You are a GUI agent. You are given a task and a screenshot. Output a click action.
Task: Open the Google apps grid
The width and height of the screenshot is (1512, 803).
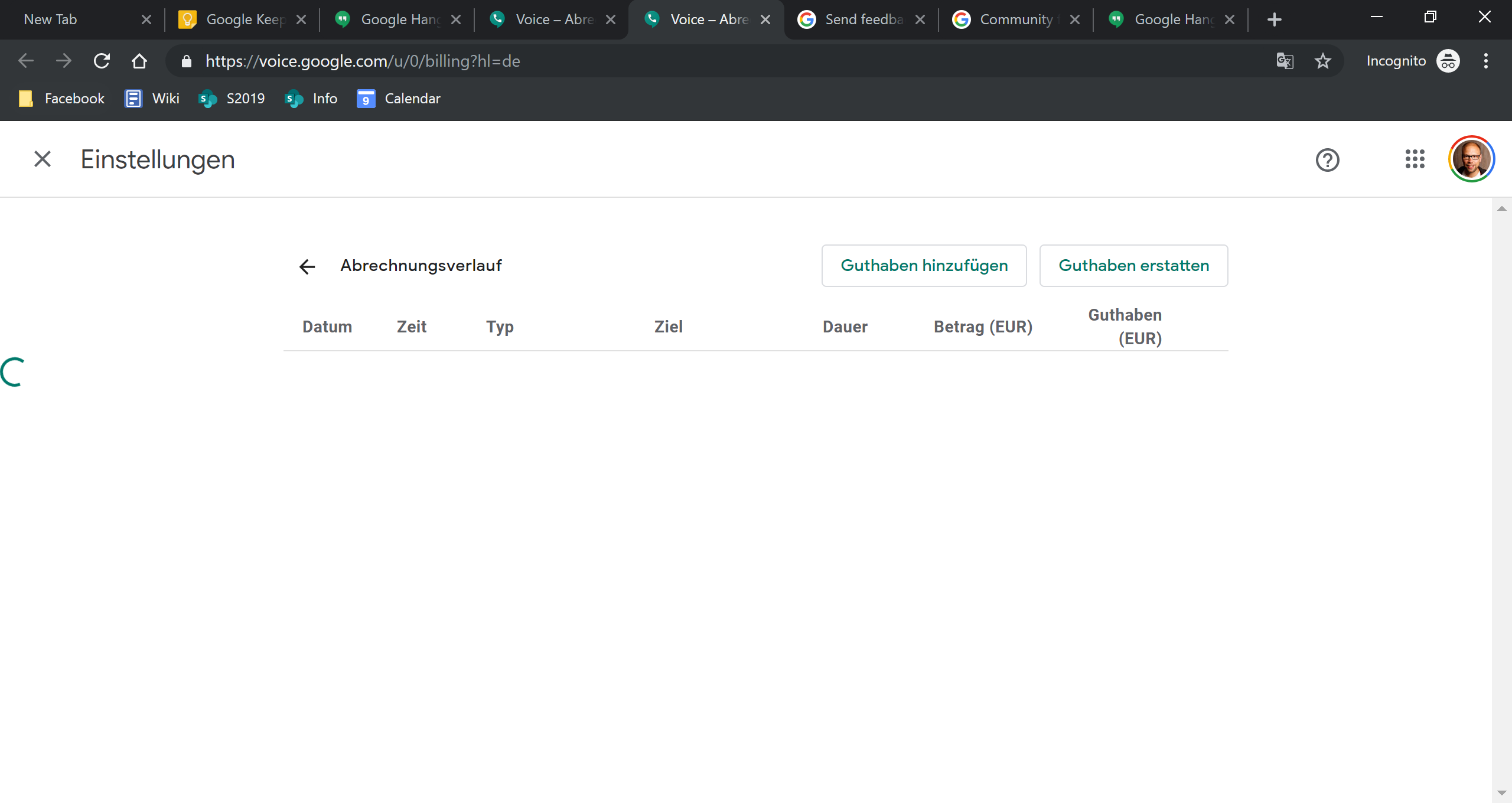point(1415,159)
